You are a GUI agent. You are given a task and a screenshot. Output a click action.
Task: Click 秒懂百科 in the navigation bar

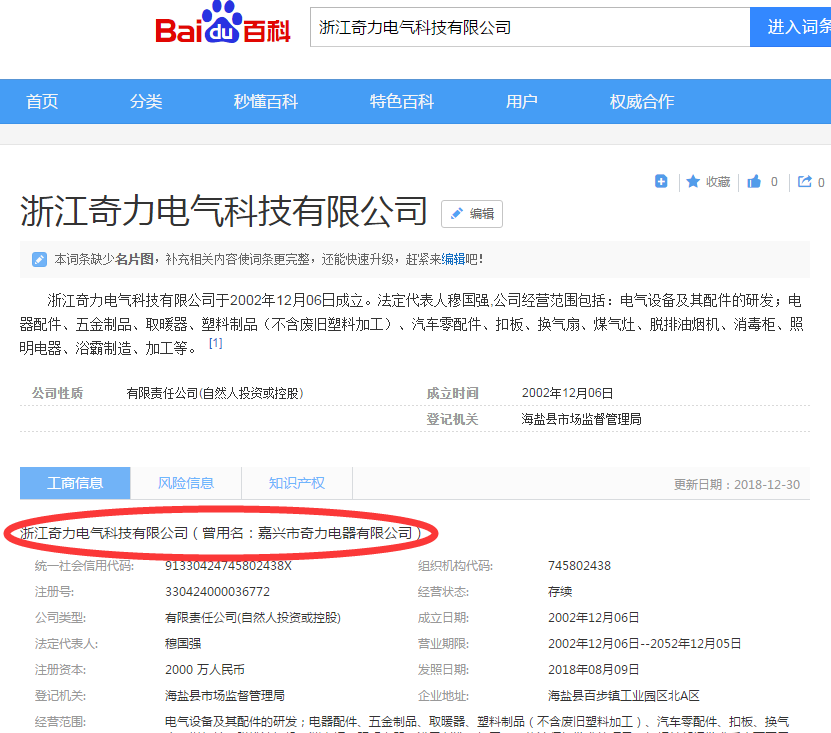pyautogui.click(x=263, y=101)
